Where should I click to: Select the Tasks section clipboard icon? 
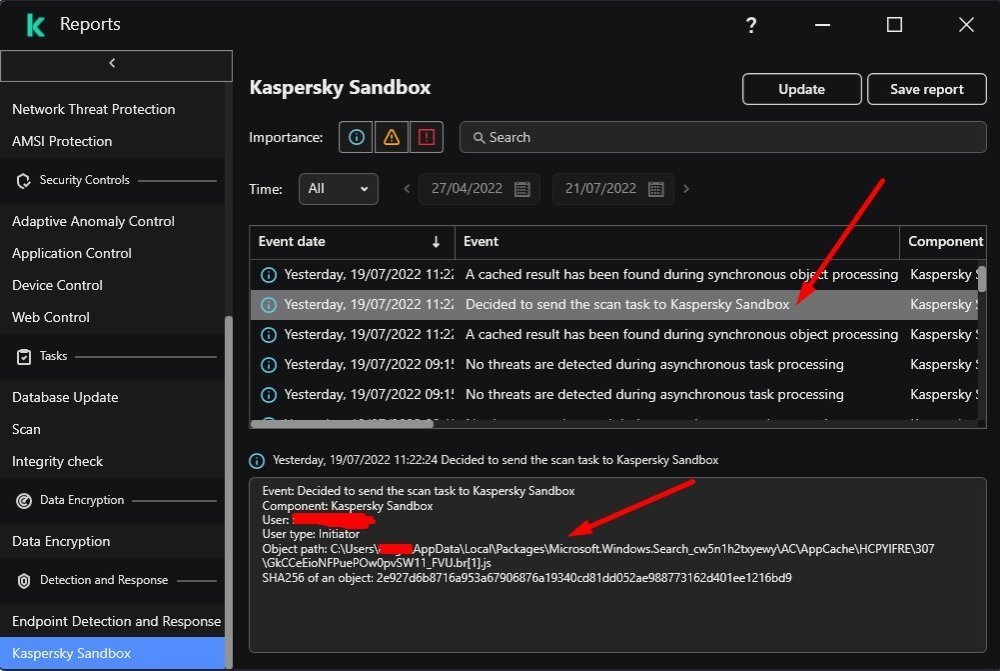click(x=24, y=357)
